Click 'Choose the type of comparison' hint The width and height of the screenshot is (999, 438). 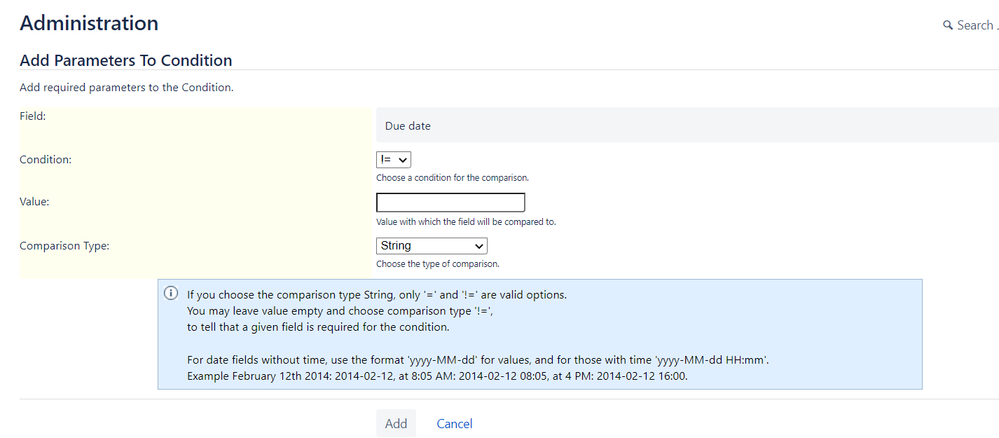click(x=438, y=263)
